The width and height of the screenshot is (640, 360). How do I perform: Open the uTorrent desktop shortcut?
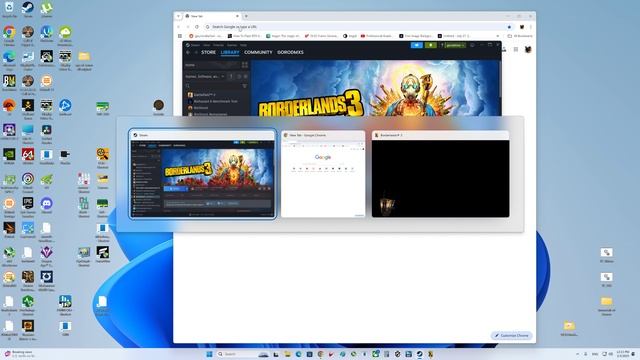point(47,10)
